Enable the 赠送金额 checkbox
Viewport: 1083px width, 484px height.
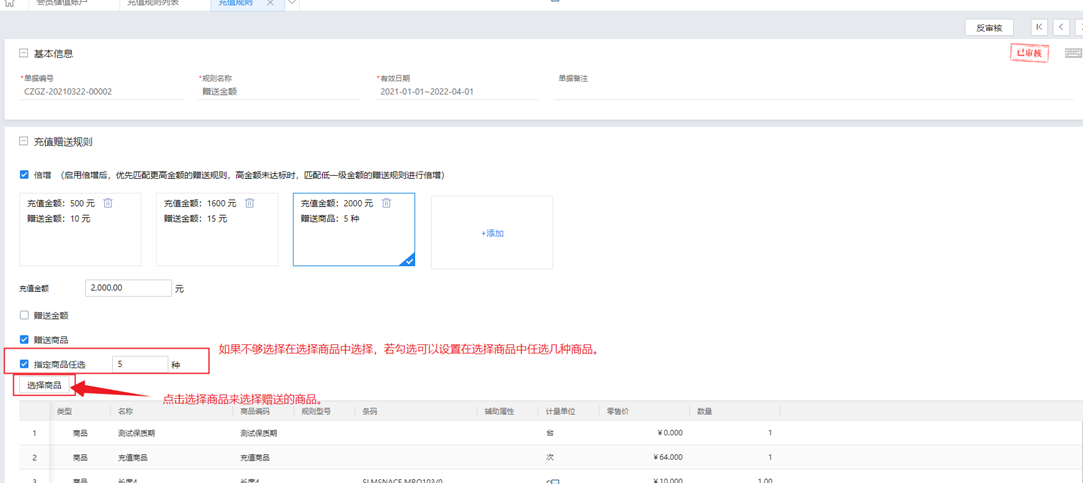click(25, 315)
